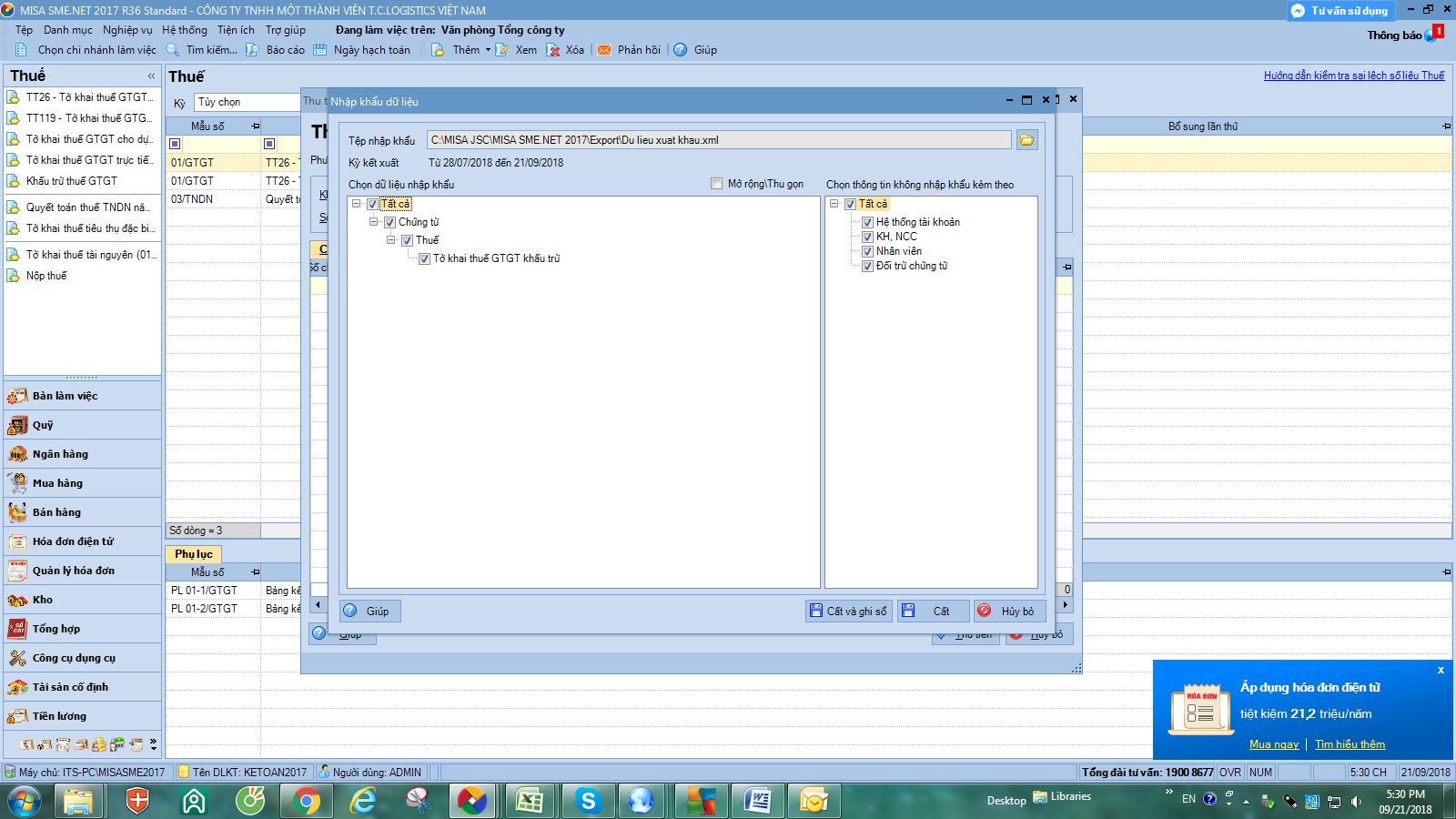Open the Ngân hàng module
Viewport: 1456px width, 819px height.
pos(83,454)
